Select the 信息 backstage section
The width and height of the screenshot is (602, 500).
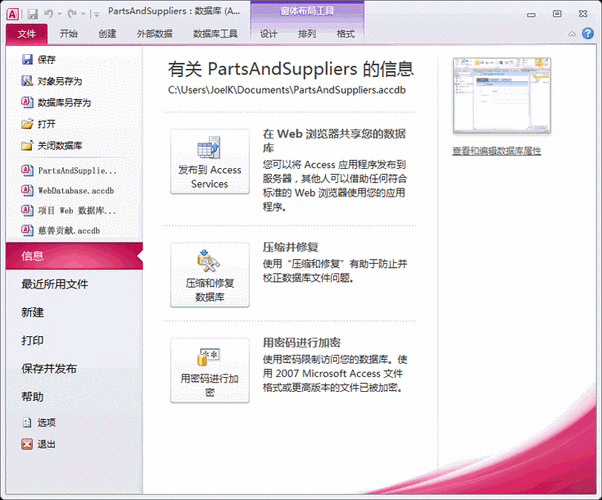click(x=74, y=256)
